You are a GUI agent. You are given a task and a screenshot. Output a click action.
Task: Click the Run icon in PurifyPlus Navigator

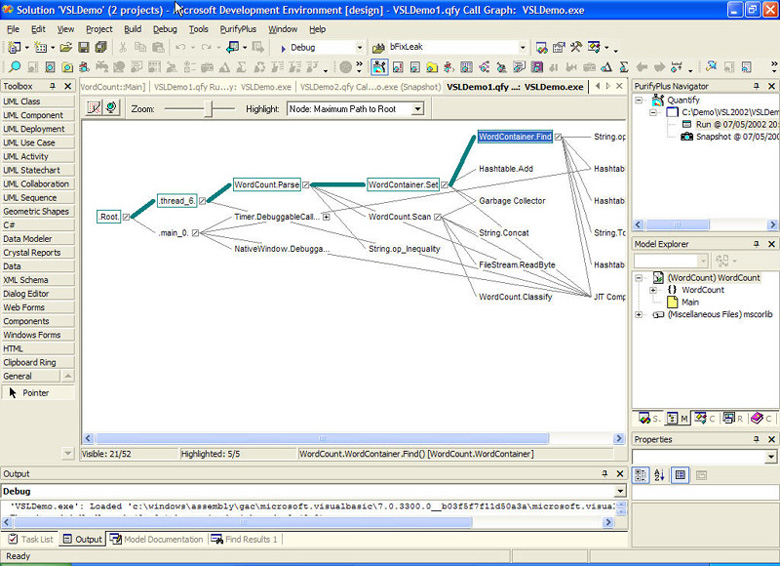686,124
